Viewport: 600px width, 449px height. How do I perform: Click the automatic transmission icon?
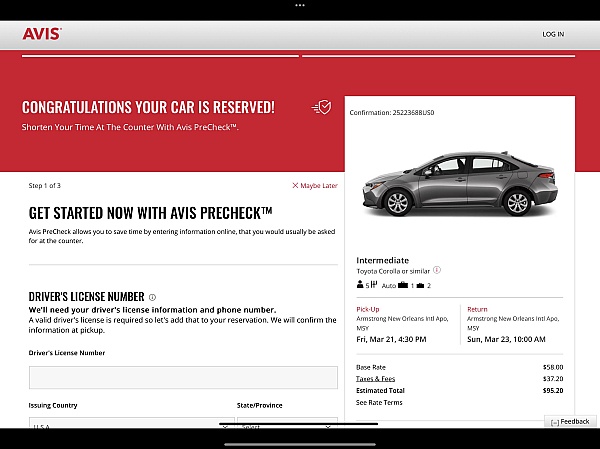[x=374, y=284]
